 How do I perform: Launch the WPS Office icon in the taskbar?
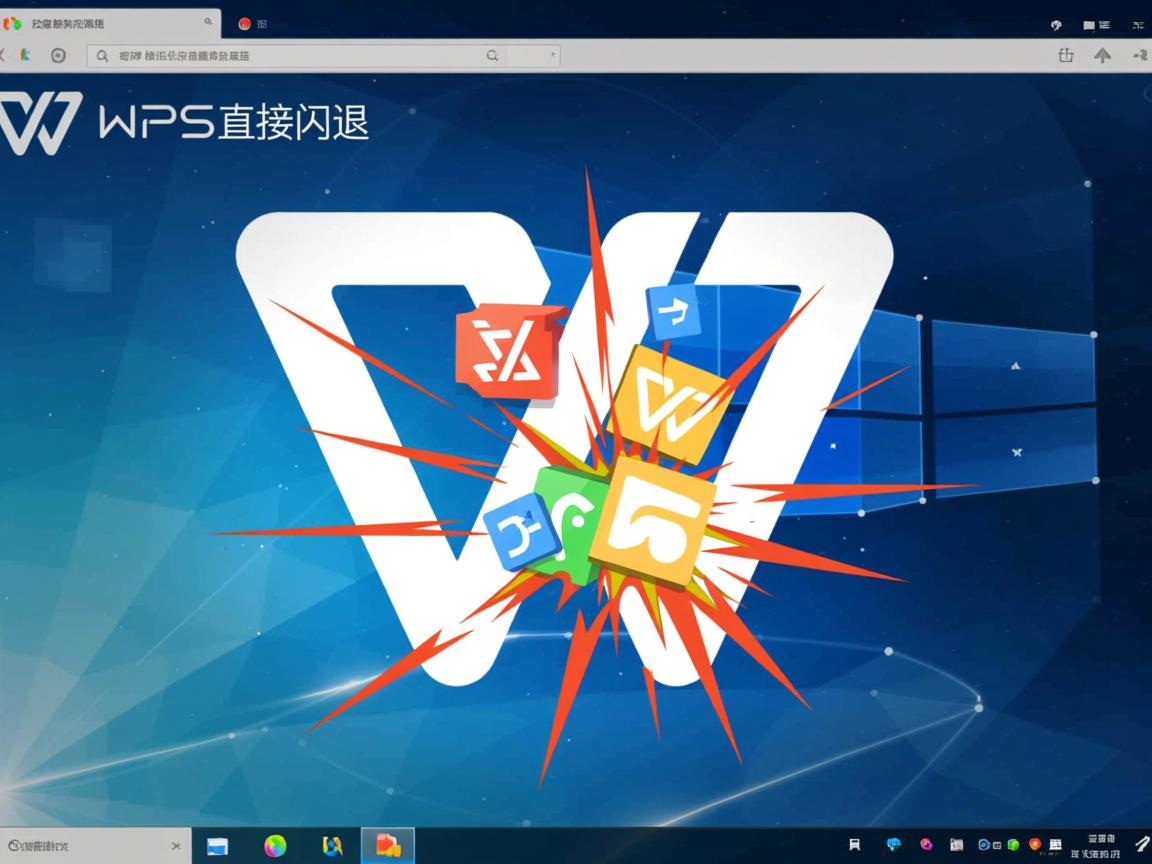[388, 845]
